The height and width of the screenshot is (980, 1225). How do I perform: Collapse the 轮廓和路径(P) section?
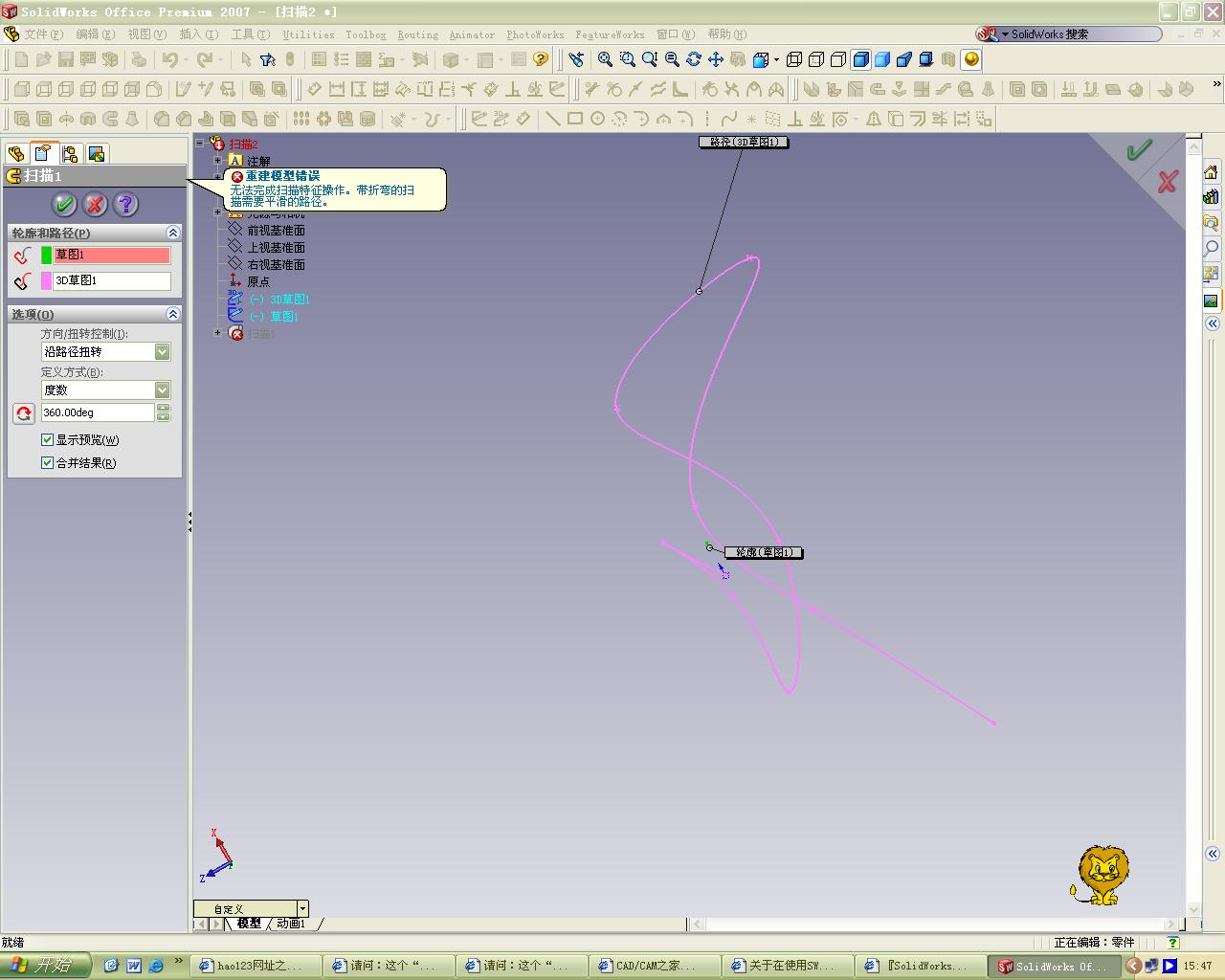point(172,233)
